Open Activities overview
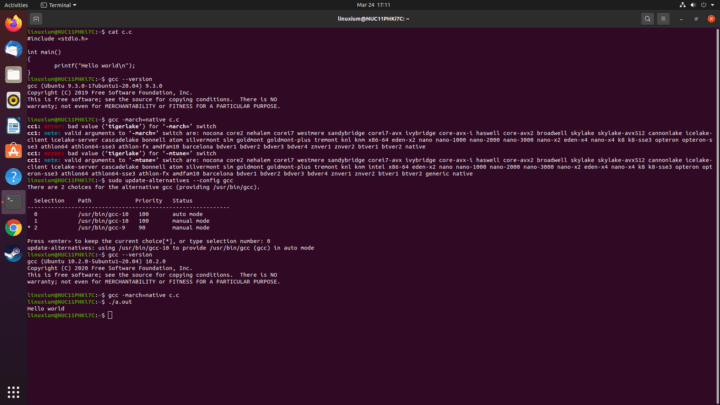The height and width of the screenshot is (405, 720). (16, 5)
